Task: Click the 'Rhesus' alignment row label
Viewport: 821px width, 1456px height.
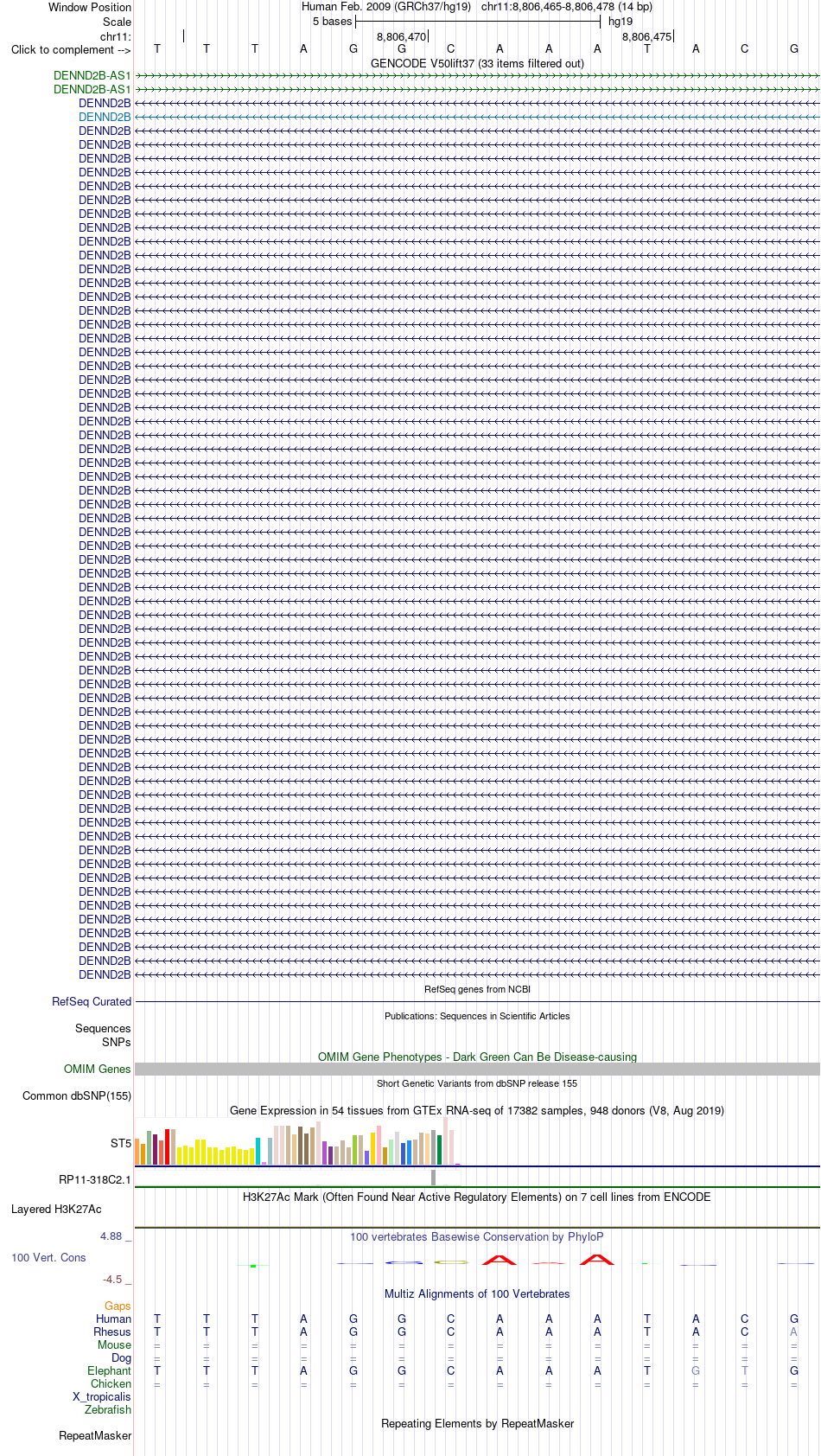Action: [112, 1331]
